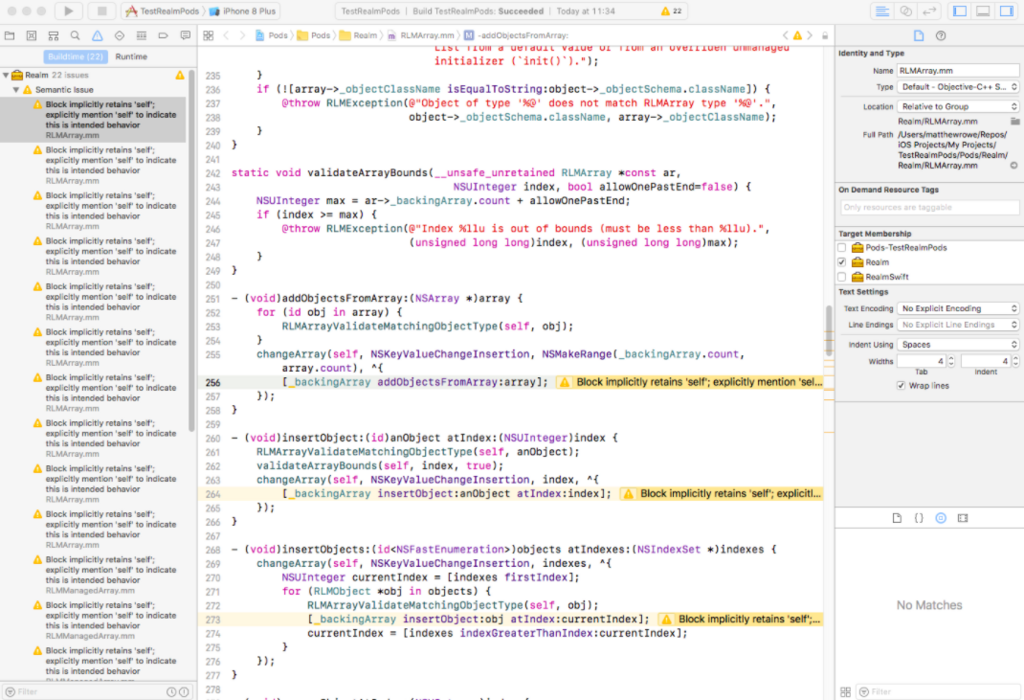Select the Issue navigator warning icon

click(97, 36)
